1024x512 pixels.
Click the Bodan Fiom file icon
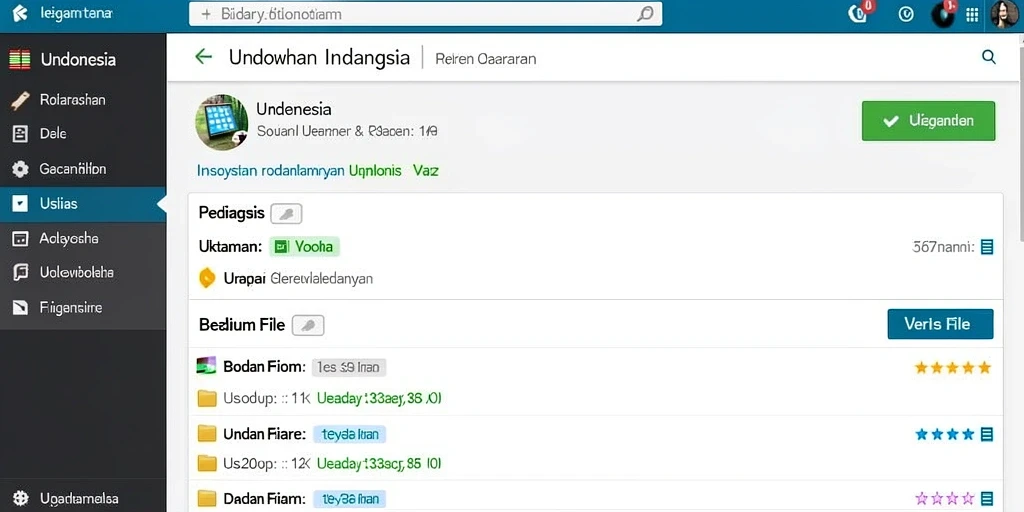206,366
